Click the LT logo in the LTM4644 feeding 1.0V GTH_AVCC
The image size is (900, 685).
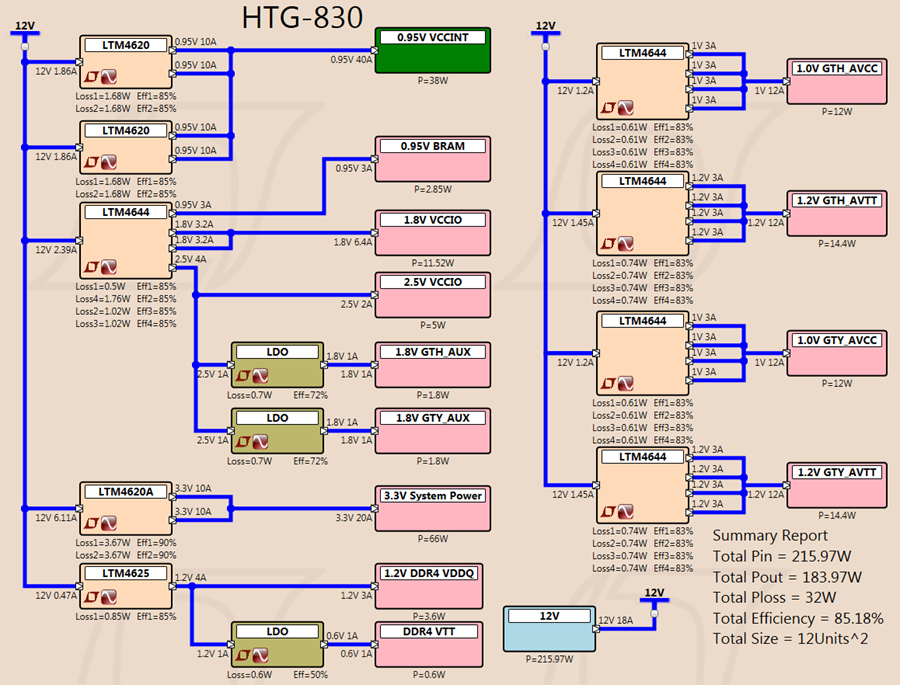point(608,108)
